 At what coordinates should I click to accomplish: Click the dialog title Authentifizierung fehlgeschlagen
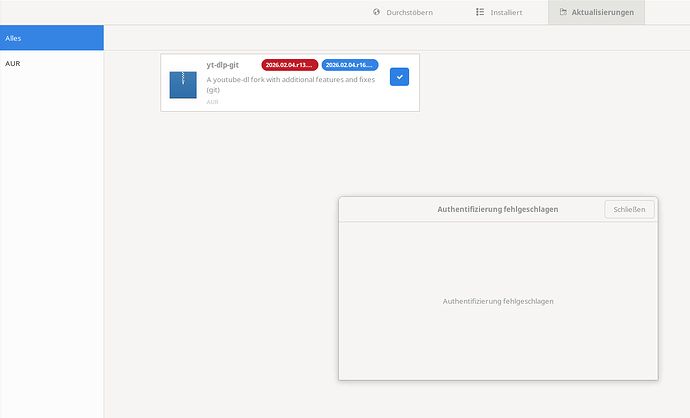click(x=497, y=209)
